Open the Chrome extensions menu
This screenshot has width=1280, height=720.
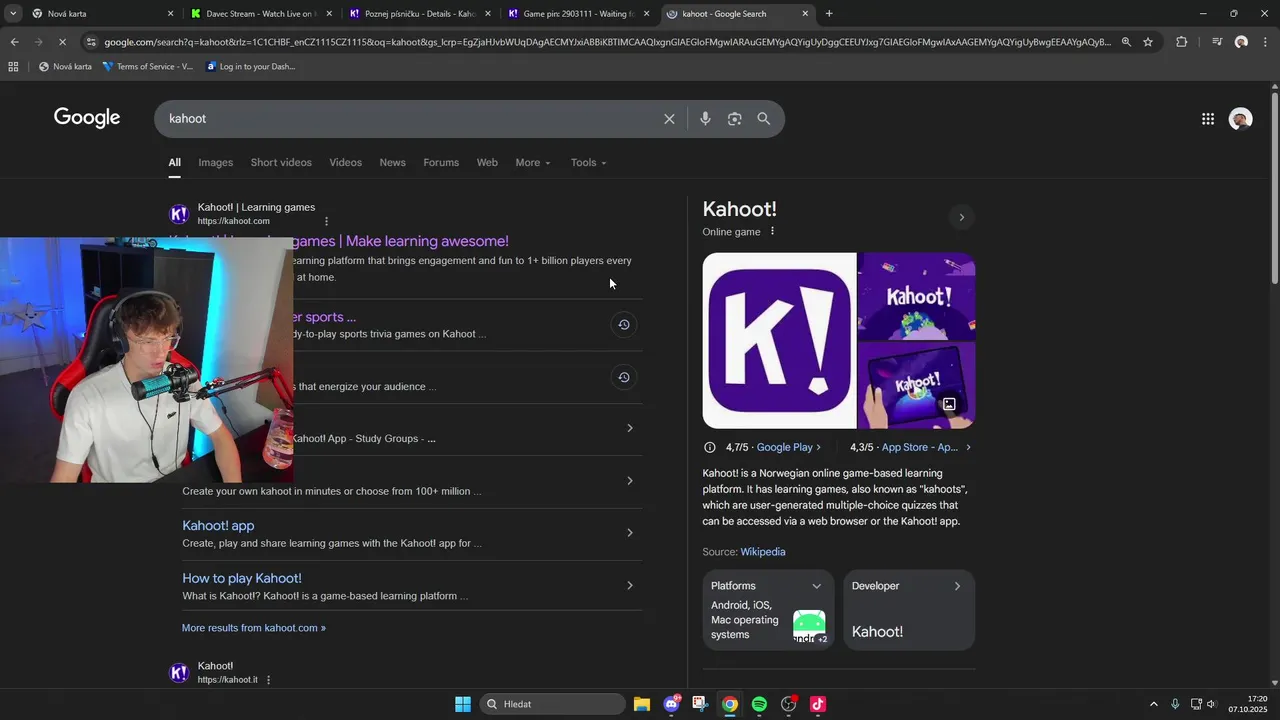[x=1182, y=42]
